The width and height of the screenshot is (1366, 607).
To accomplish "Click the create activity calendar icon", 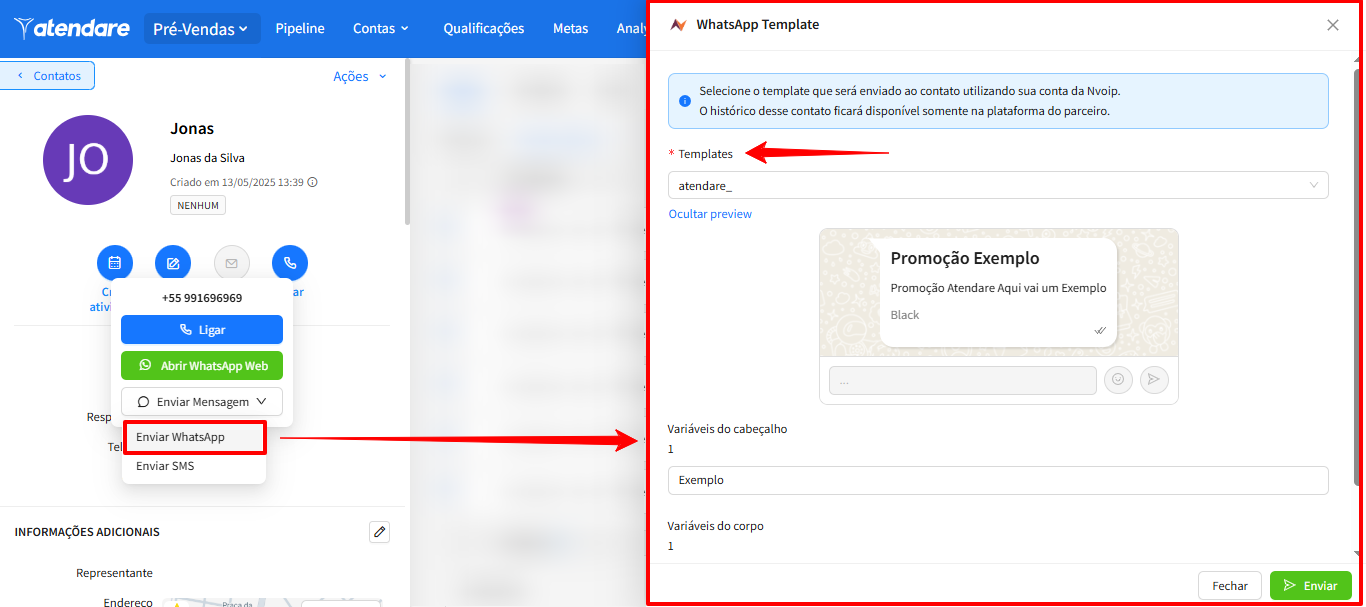I will (x=115, y=263).
